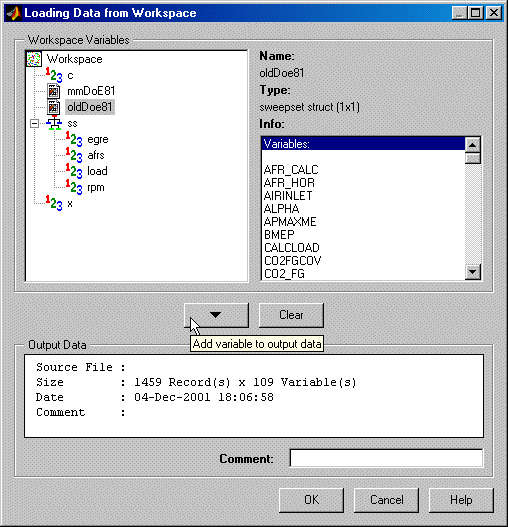This screenshot has width=508, height=527.
Task: Click the Clear button
Action: pyautogui.click(x=291, y=315)
